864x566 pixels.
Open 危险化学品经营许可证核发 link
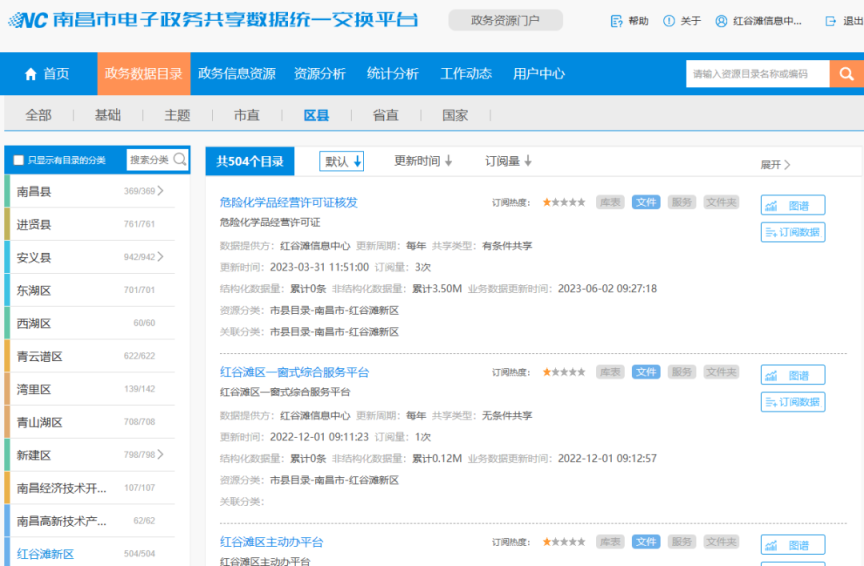pos(288,202)
